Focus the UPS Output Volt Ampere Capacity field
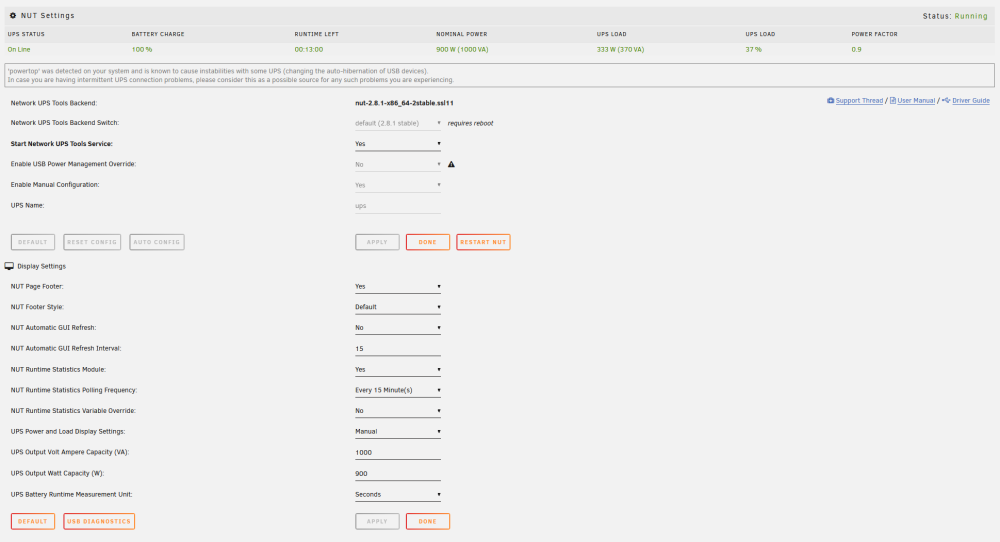This screenshot has width=1000, height=542. [x=398, y=453]
